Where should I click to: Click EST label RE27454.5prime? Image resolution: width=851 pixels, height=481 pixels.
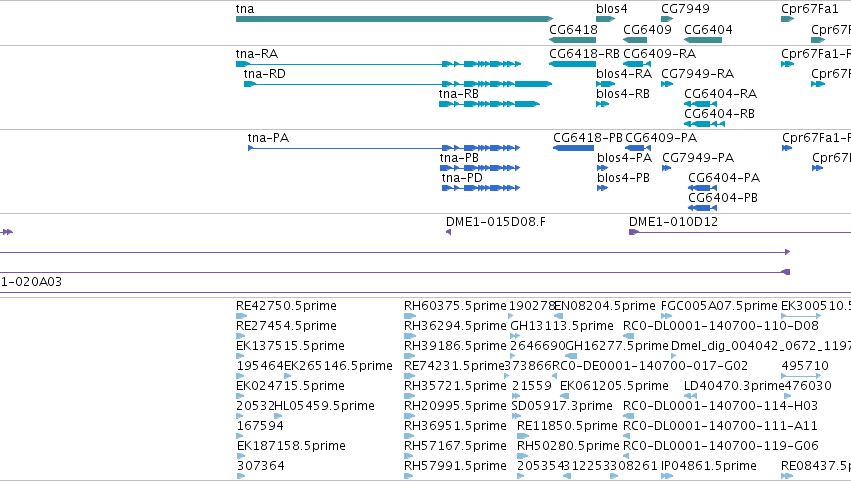[x=286, y=326]
